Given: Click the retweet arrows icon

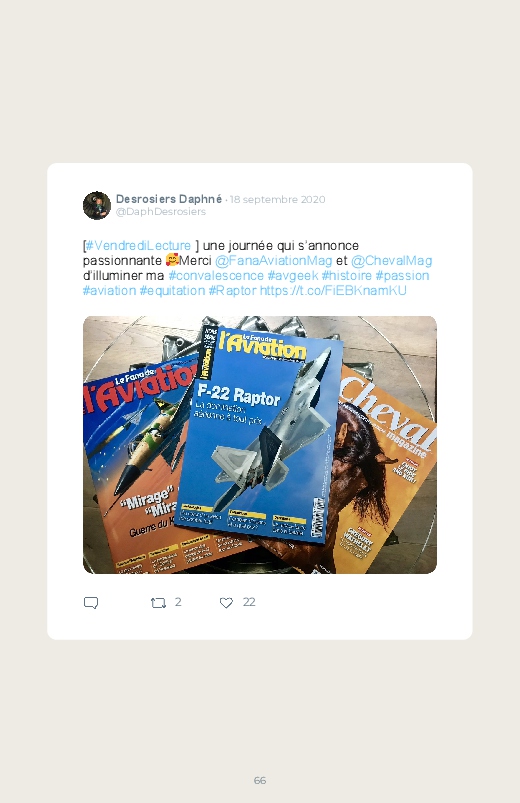Looking at the screenshot, I should 158,603.
